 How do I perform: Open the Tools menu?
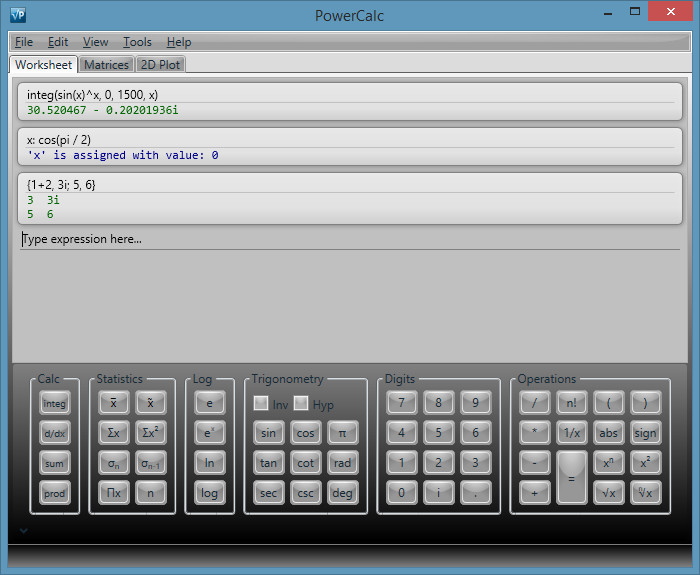click(x=138, y=42)
